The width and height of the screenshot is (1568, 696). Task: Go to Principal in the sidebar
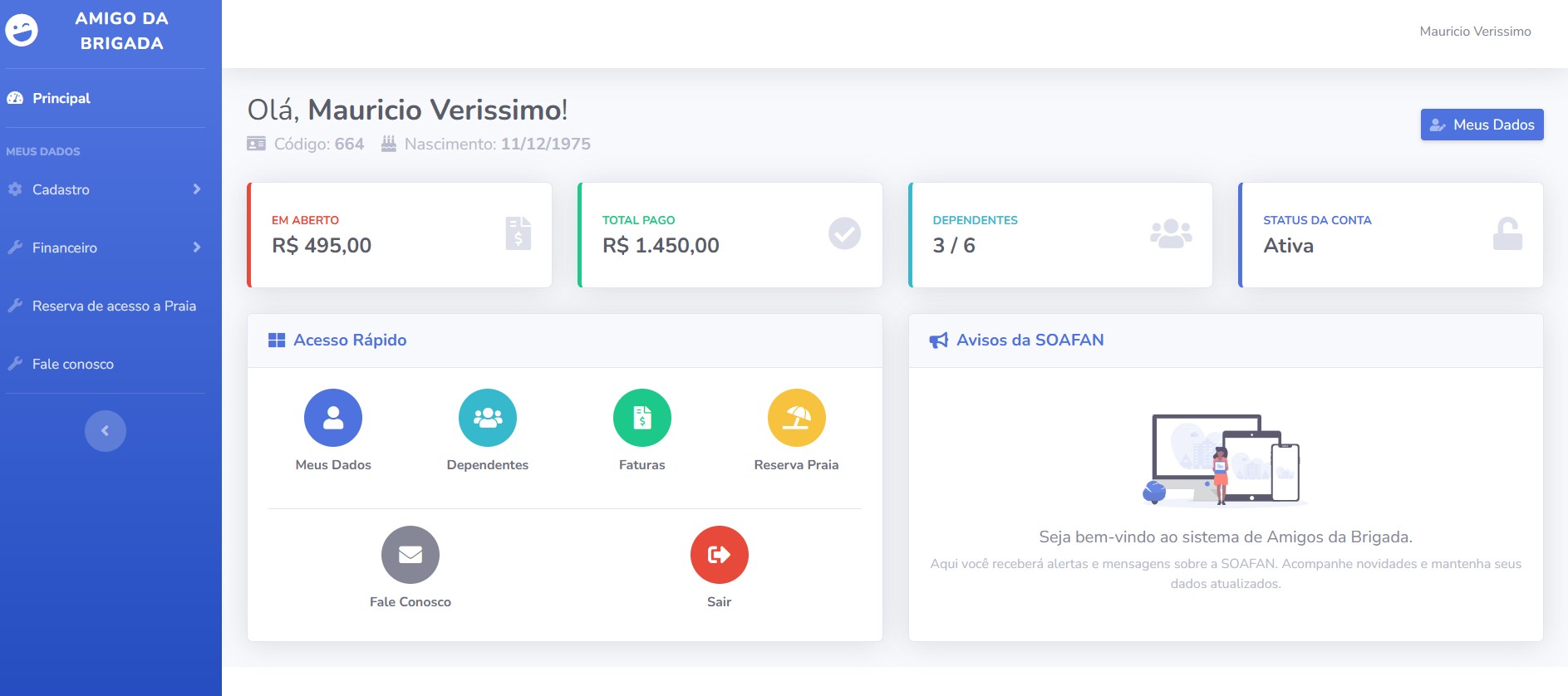(x=61, y=98)
